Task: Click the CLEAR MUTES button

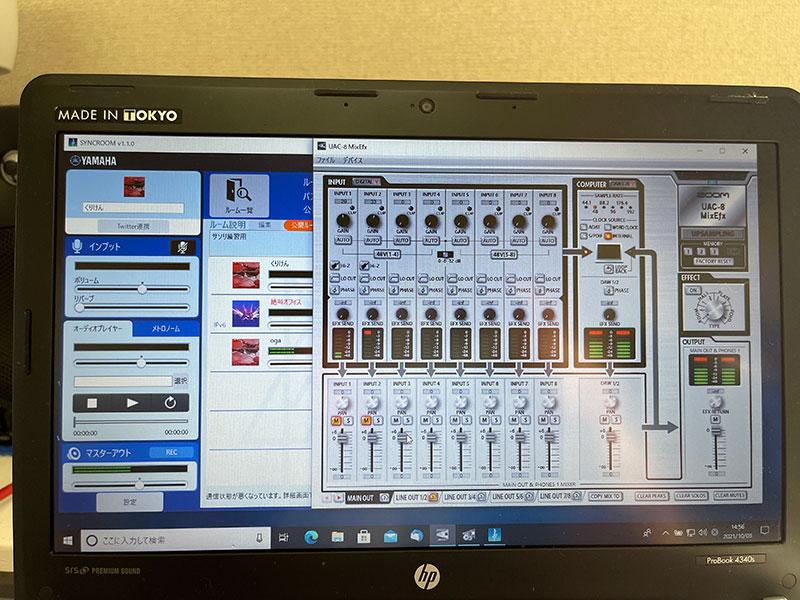Action: coord(730,495)
